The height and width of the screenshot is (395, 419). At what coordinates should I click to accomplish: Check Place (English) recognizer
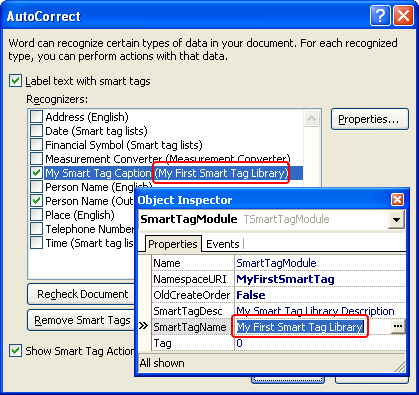pyautogui.click(x=36, y=215)
